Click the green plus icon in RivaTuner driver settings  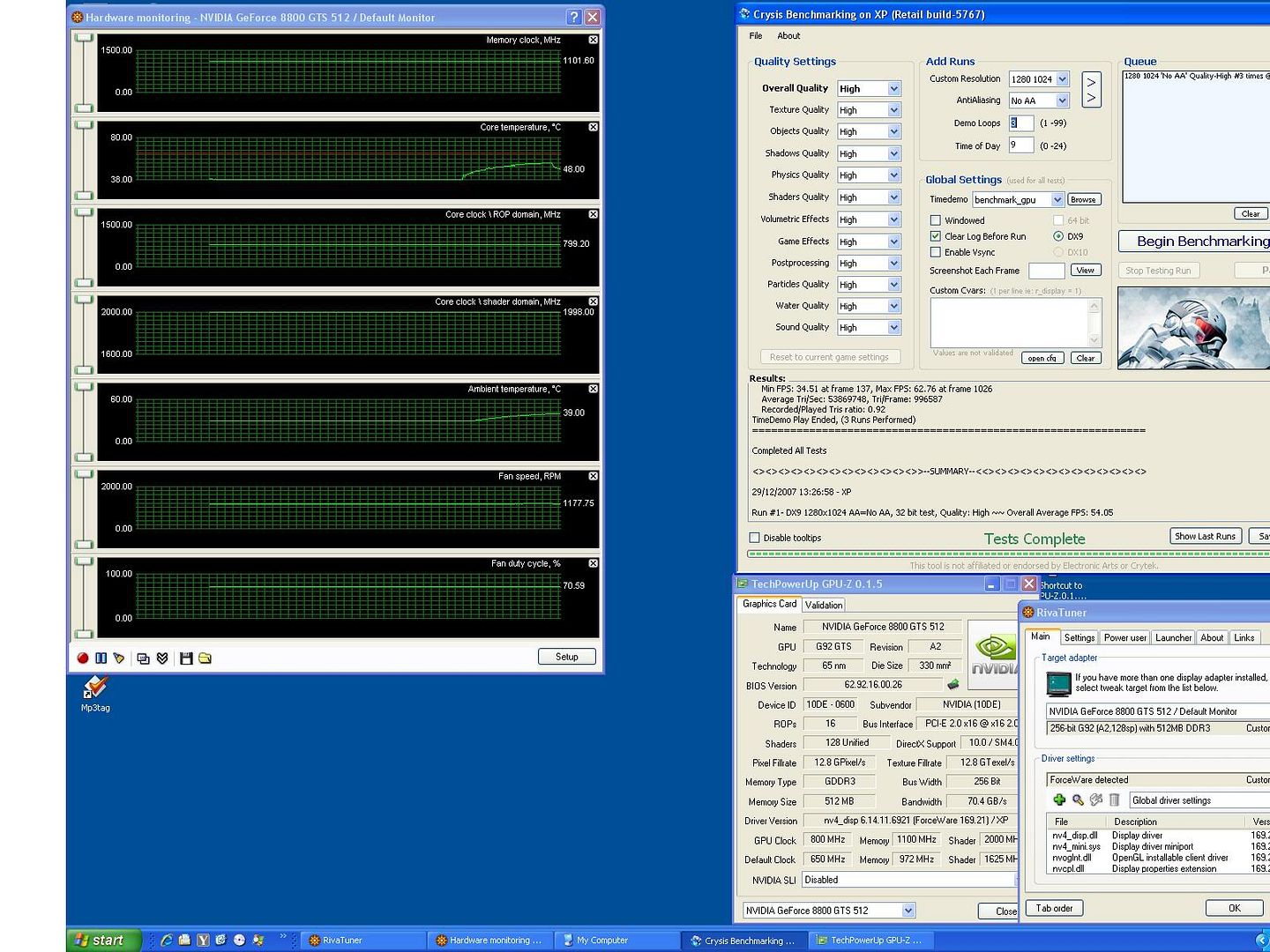pos(1059,800)
